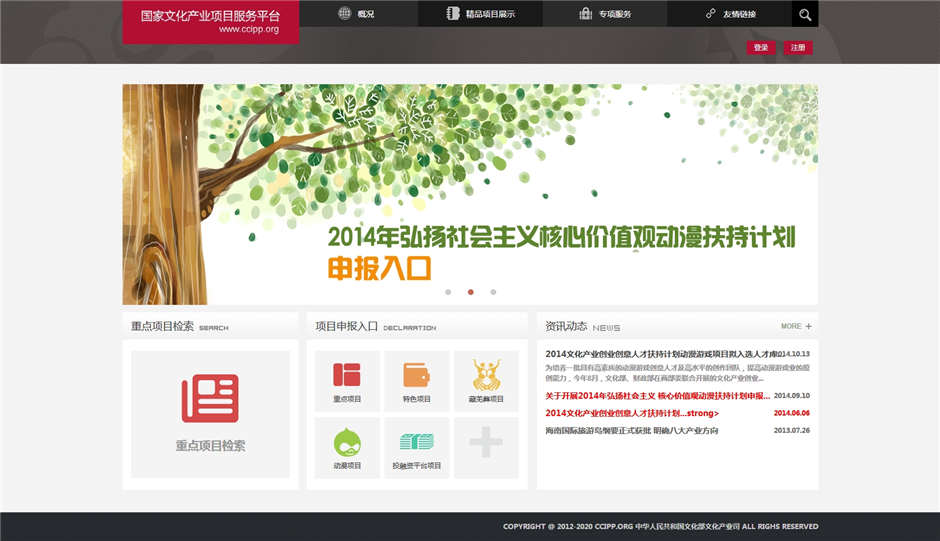940x541 pixels.
Task: Select the middle red carousel dot
Action: pos(471,292)
